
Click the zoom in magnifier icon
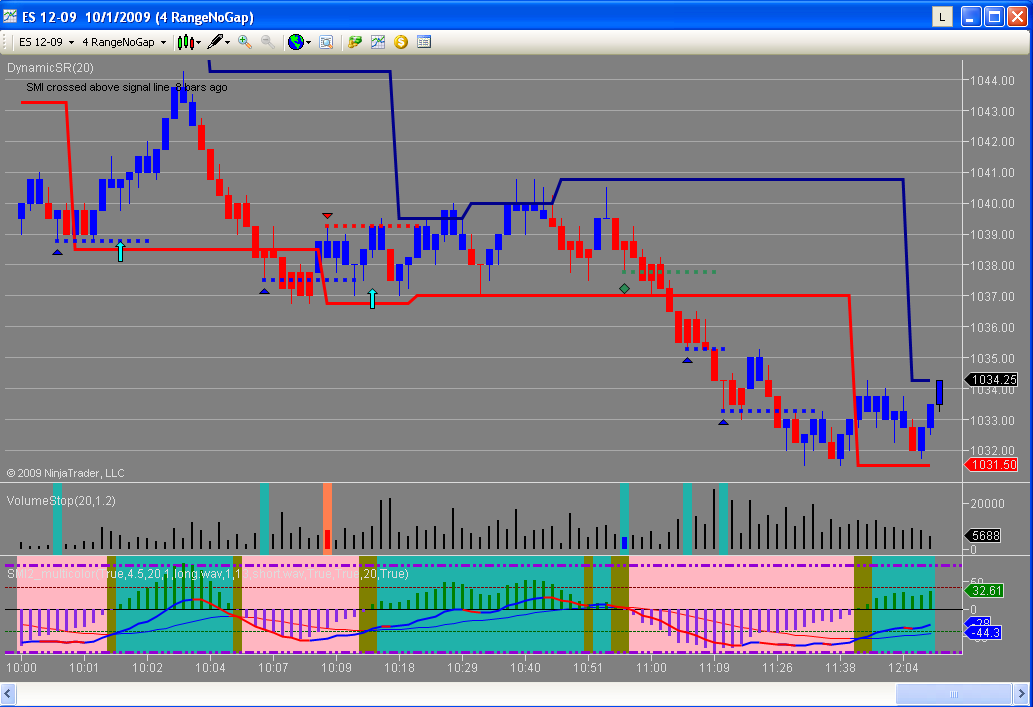point(244,42)
